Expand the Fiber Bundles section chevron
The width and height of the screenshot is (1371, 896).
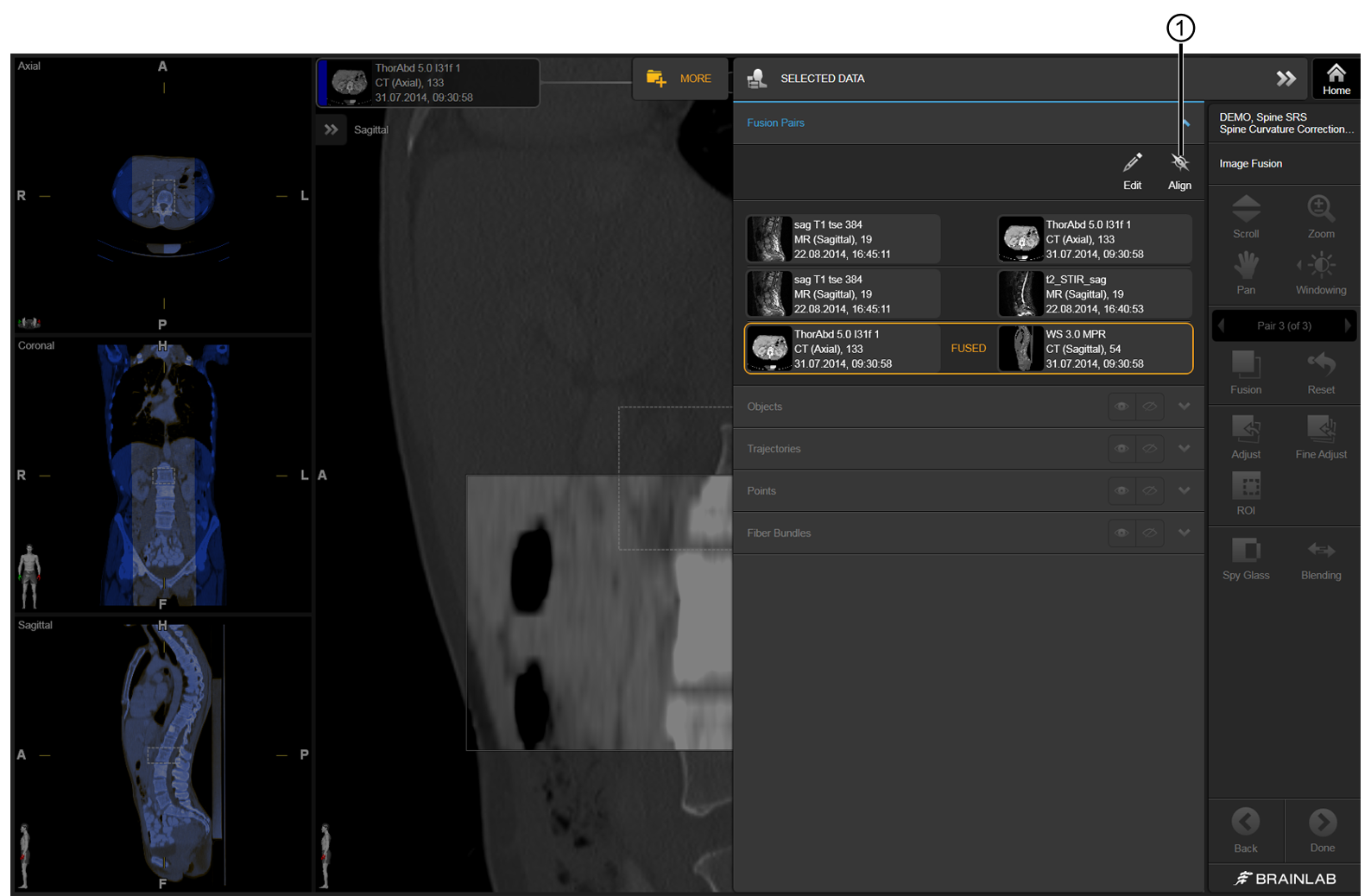tap(1185, 533)
